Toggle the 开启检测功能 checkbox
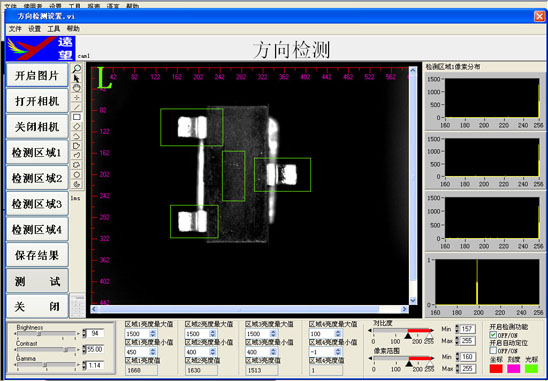Viewport: 548px width, 381px height. point(493,335)
